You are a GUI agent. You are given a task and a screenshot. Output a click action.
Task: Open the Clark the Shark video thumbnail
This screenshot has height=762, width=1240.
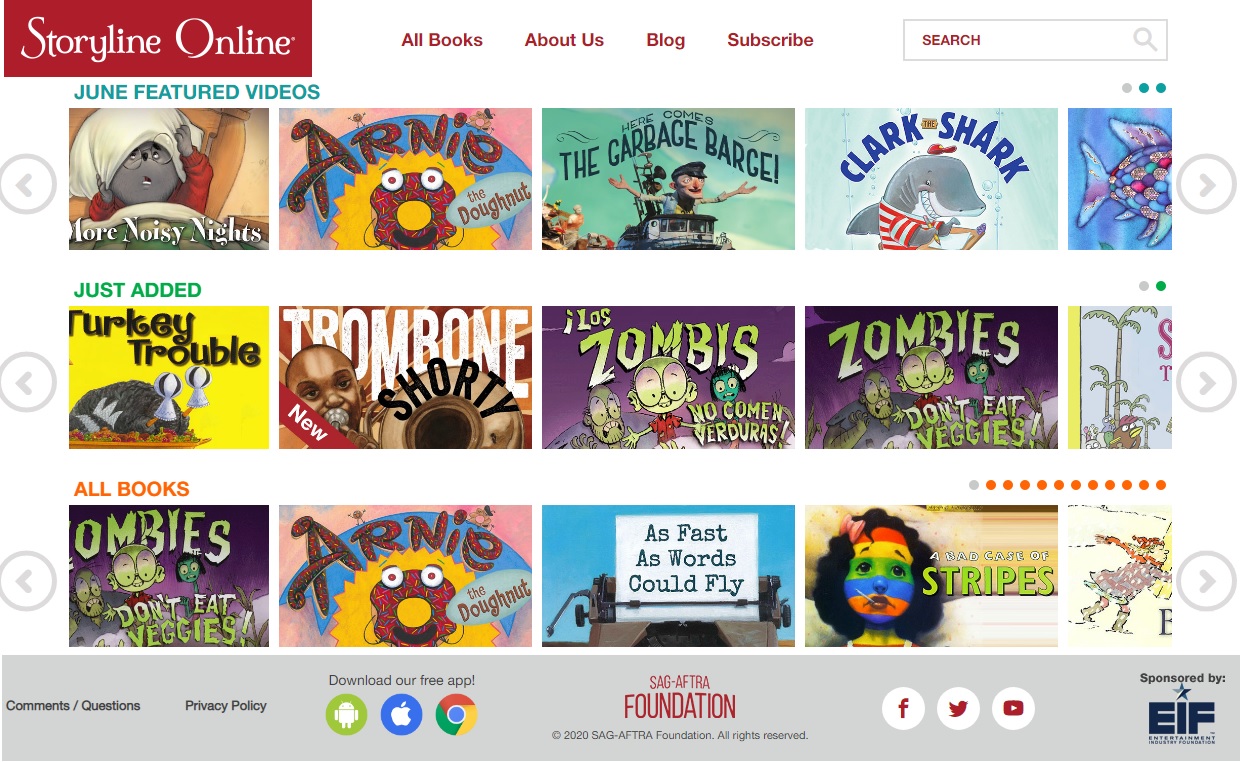click(931, 179)
